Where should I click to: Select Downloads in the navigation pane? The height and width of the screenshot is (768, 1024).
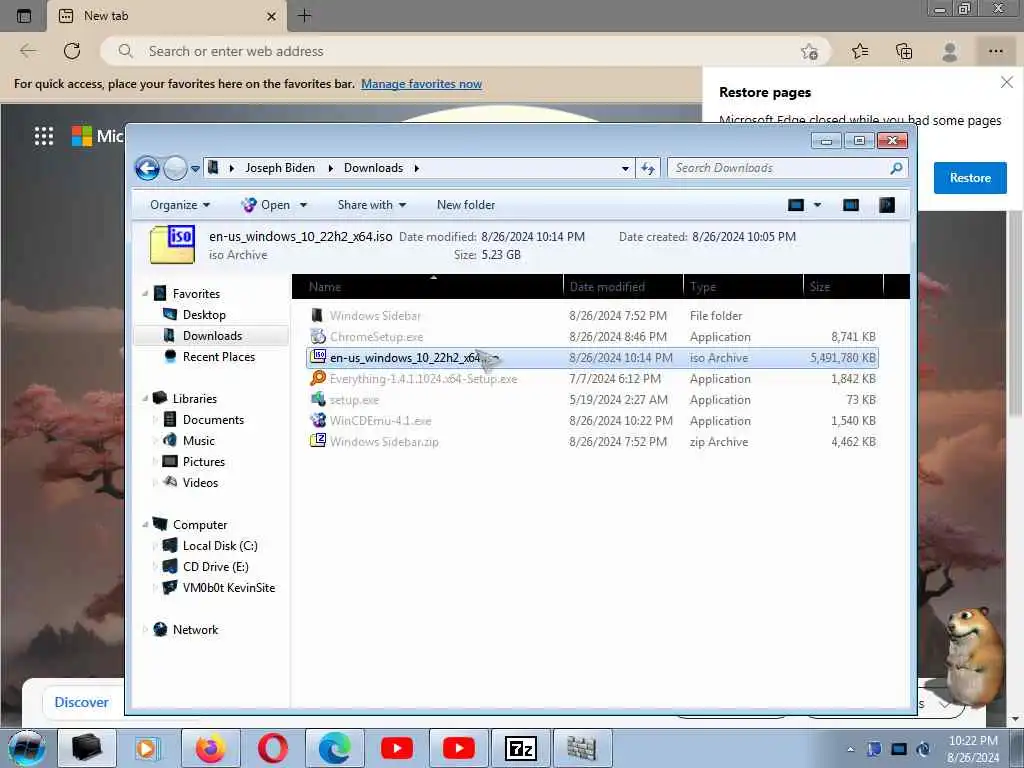(212, 336)
